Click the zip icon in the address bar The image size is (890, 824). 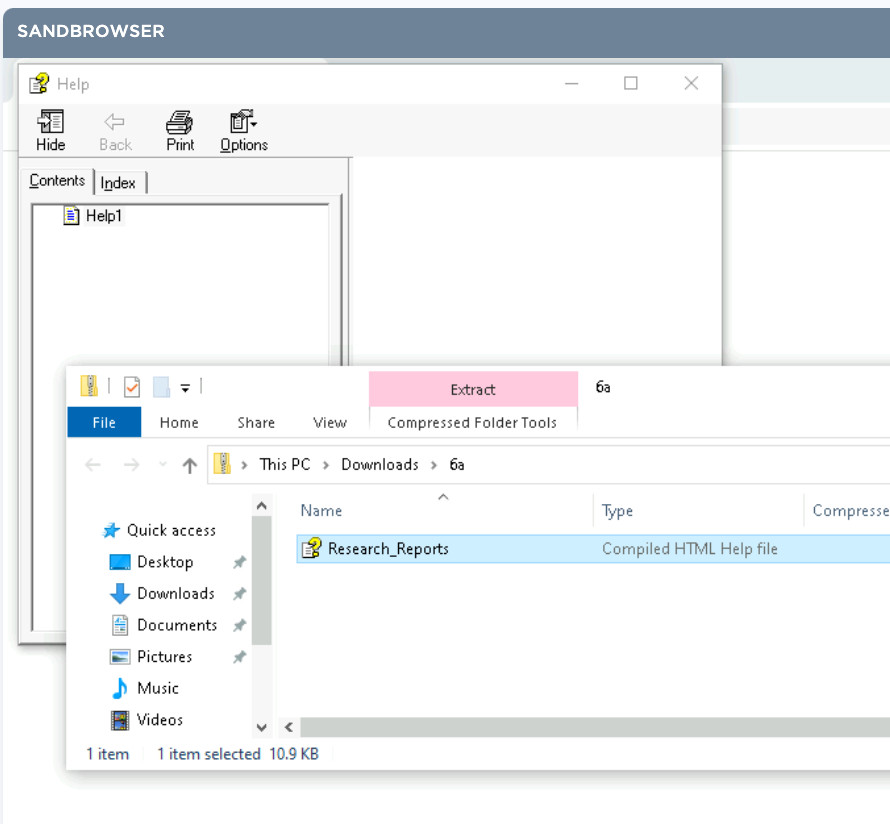point(222,464)
